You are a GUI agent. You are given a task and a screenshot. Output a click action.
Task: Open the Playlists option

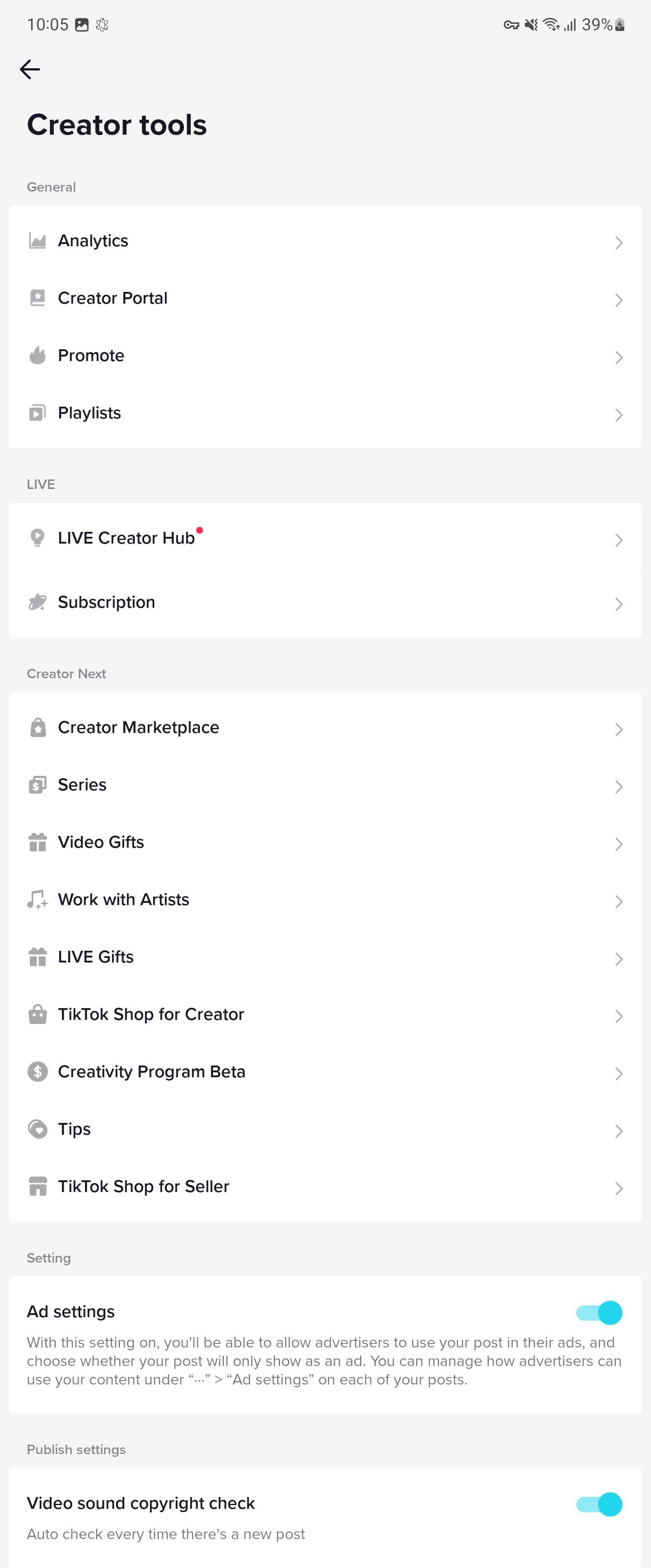tap(325, 413)
